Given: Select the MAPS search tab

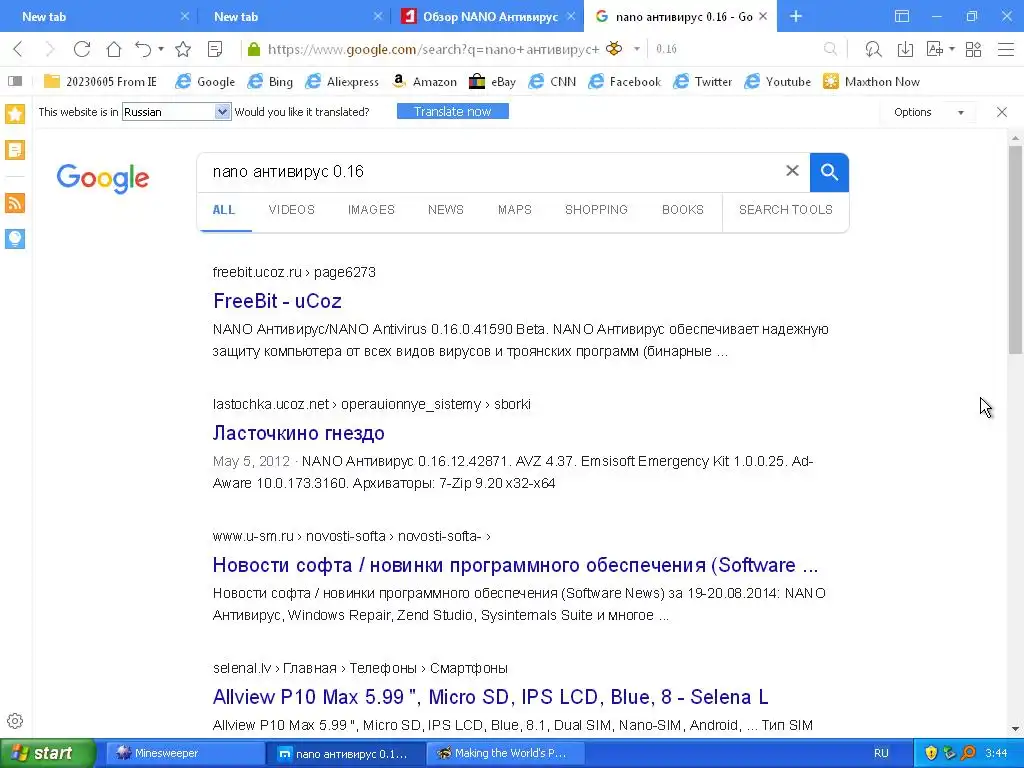Looking at the screenshot, I should pos(515,210).
